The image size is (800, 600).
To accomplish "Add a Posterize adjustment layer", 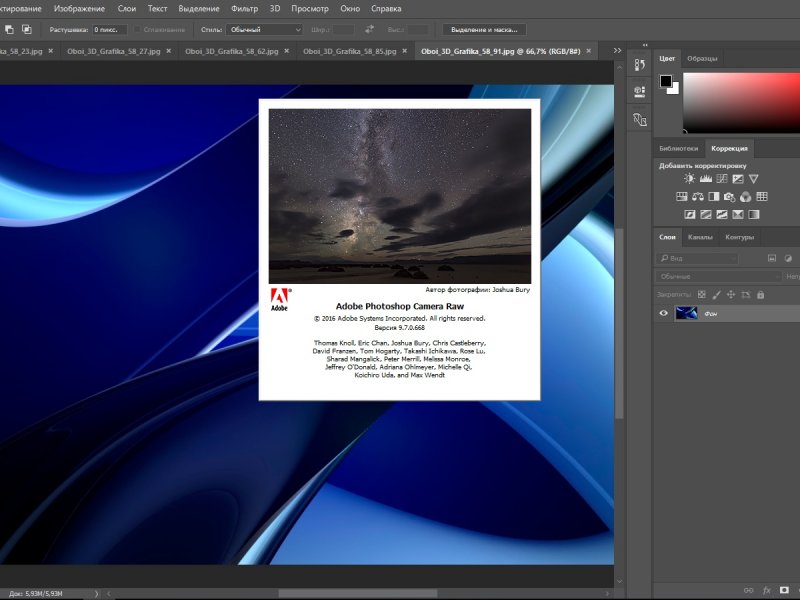I will point(706,214).
